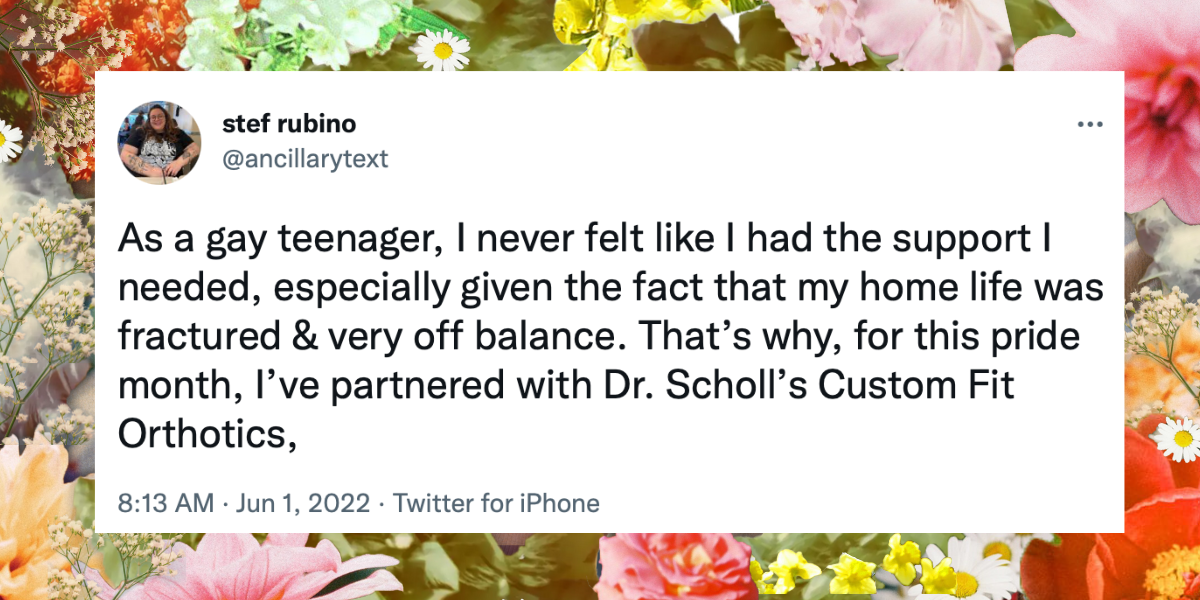Open the three-dot more options menu
Screen dimensions: 1200x600
(x=1089, y=126)
